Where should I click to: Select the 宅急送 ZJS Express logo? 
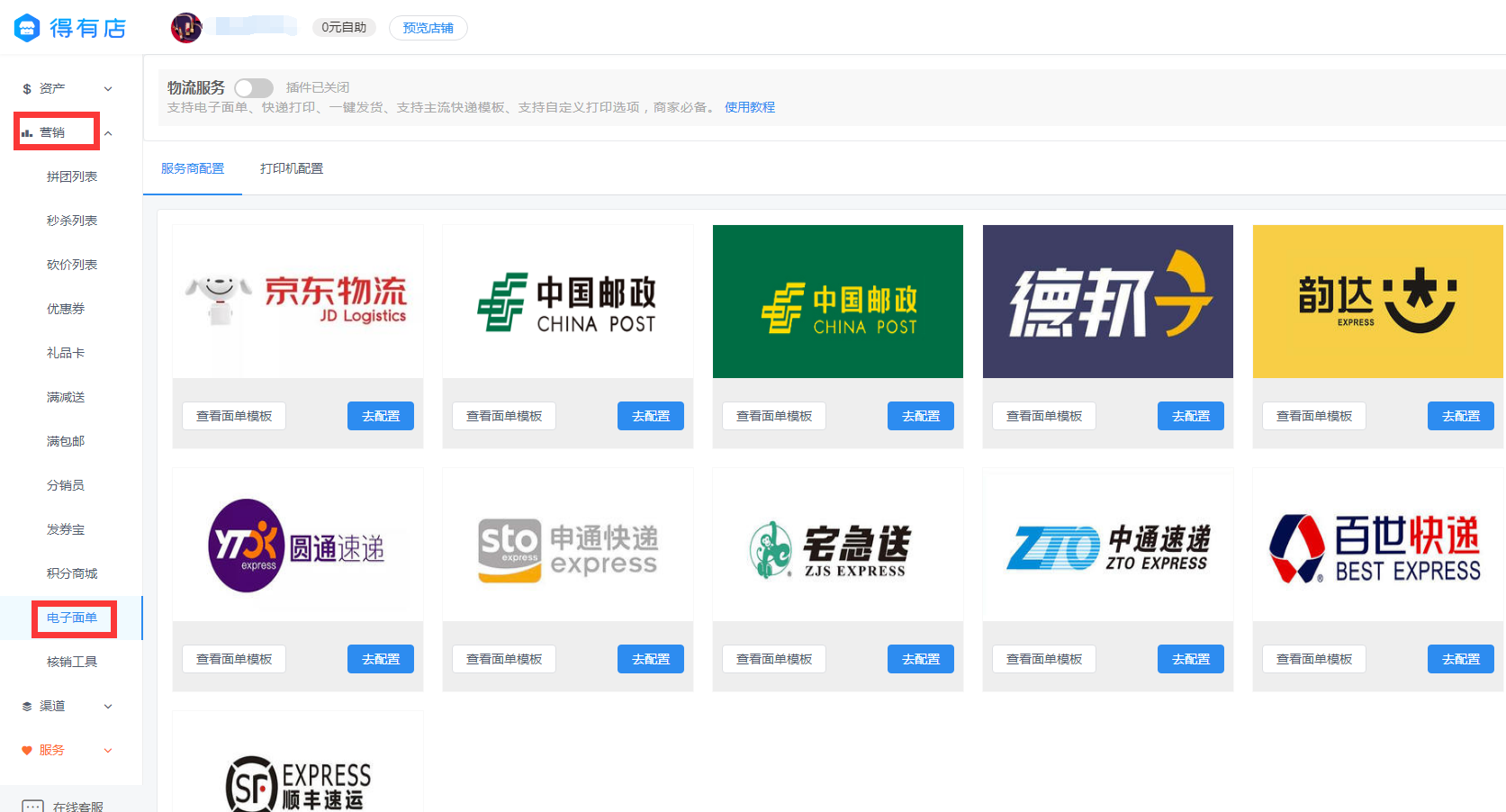[838, 545]
